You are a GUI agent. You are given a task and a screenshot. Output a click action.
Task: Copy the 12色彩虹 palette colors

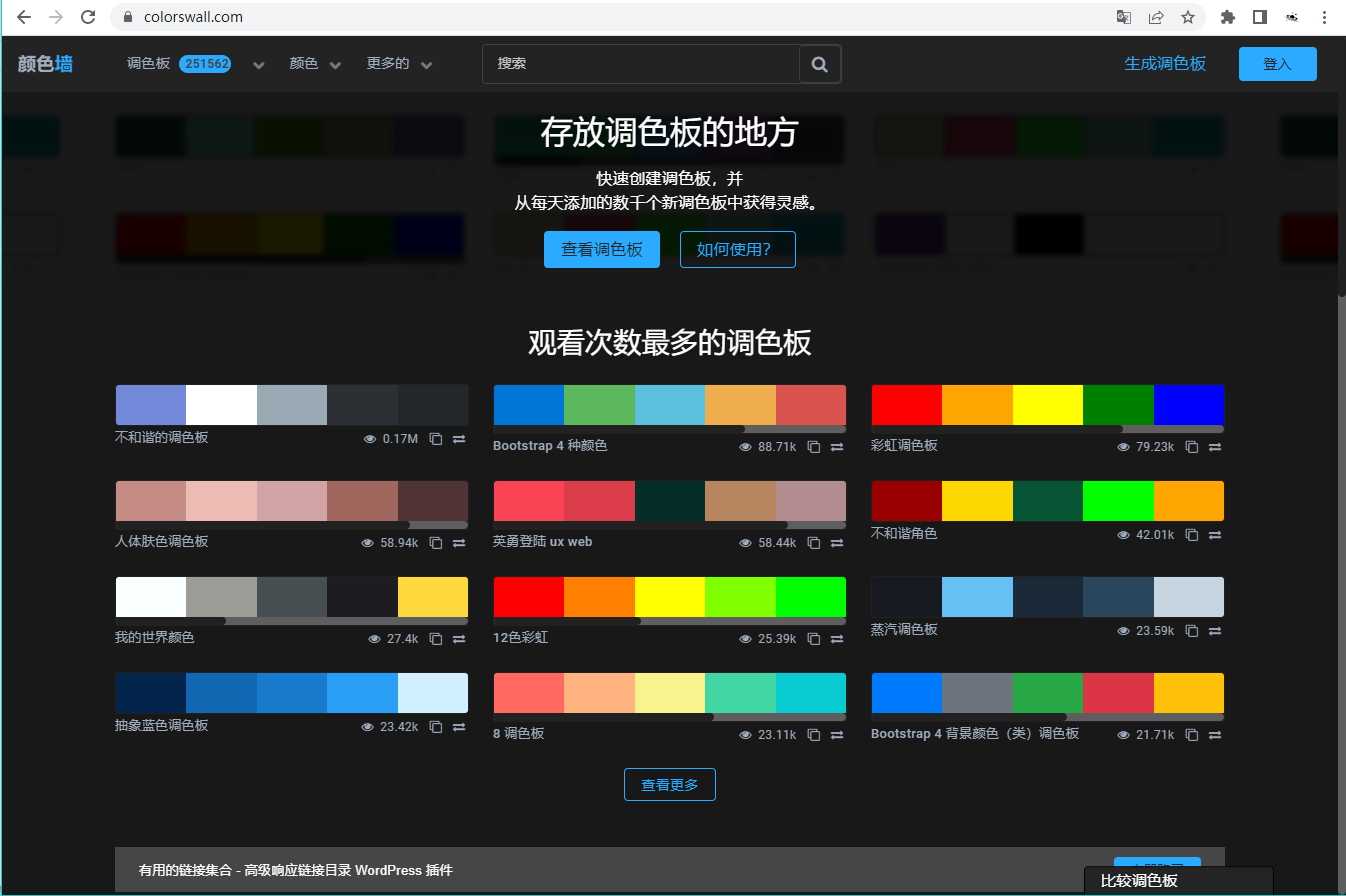pyautogui.click(x=813, y=638)
